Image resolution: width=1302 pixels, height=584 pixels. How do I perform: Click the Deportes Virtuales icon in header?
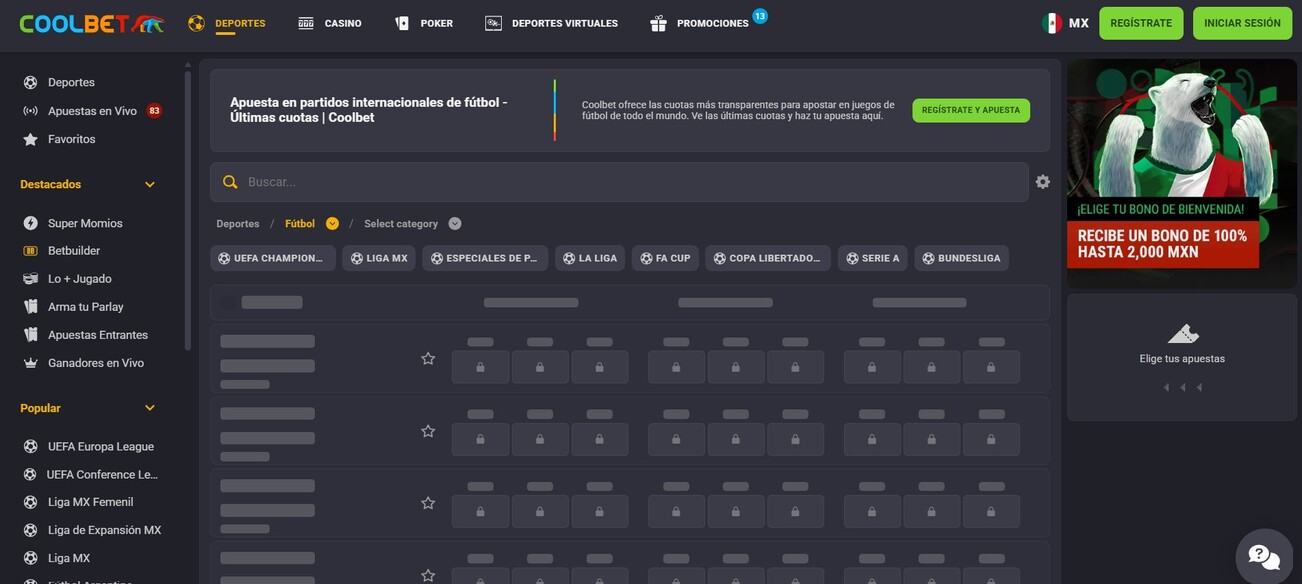[493, 23]
